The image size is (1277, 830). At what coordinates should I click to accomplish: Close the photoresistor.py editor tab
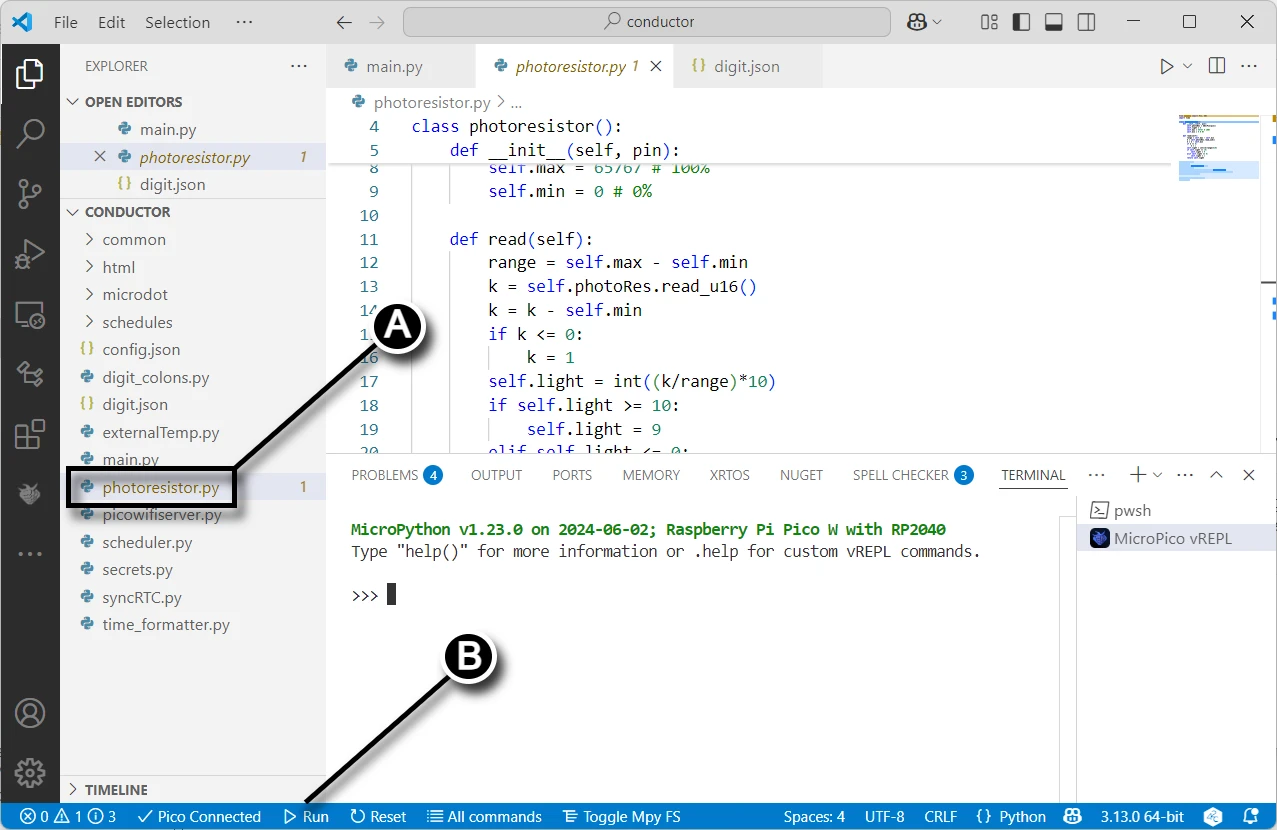coord(656,66)
